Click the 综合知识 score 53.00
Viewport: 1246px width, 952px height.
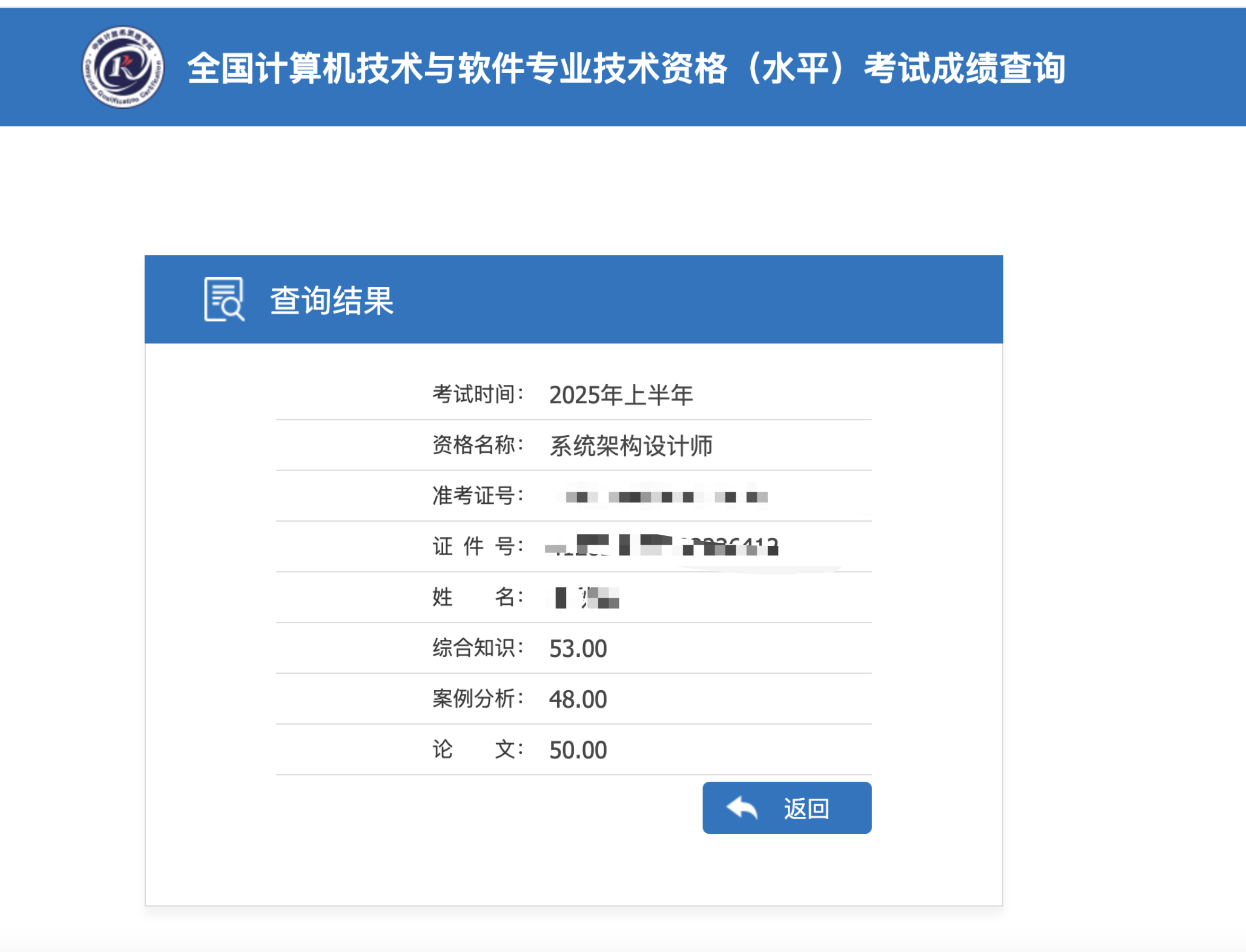(x=577, y=649)
